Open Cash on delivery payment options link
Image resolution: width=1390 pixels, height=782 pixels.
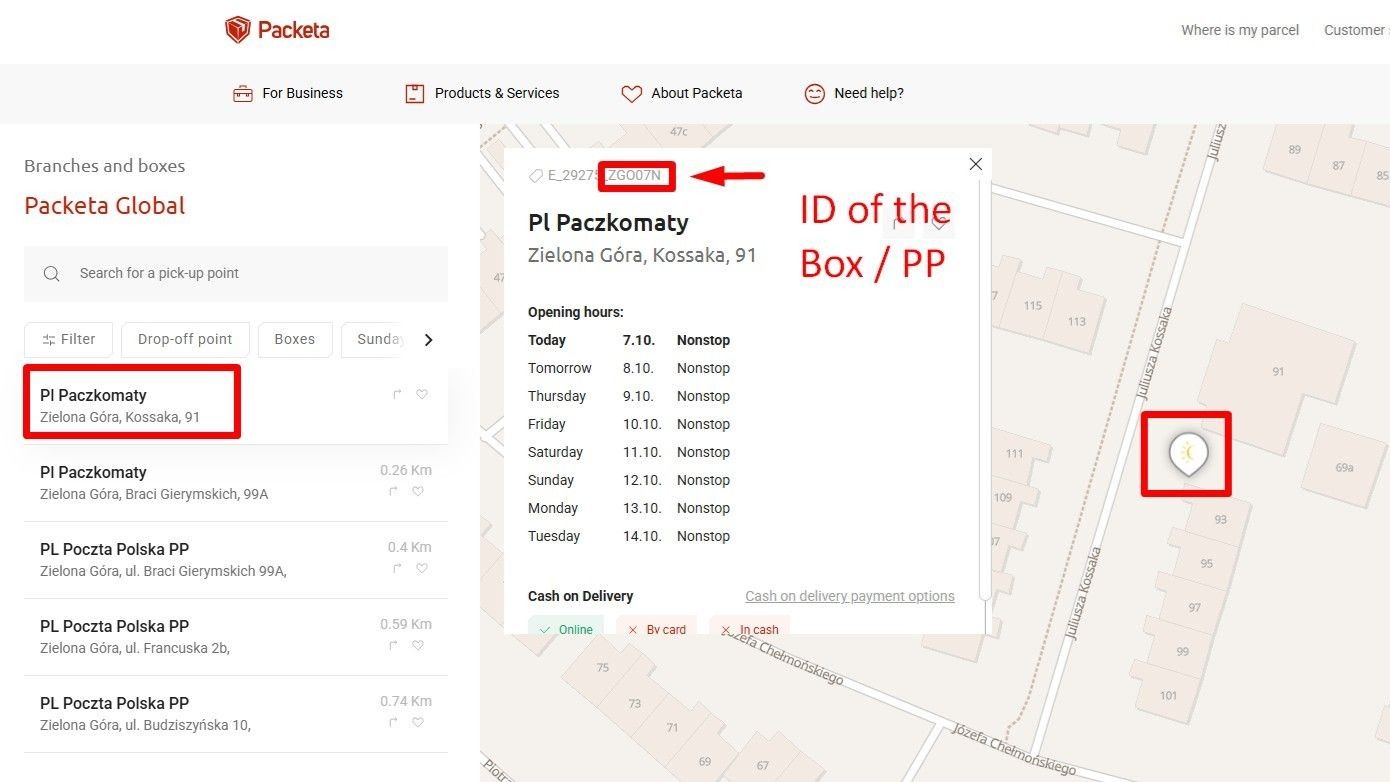(x=849, y=596)
